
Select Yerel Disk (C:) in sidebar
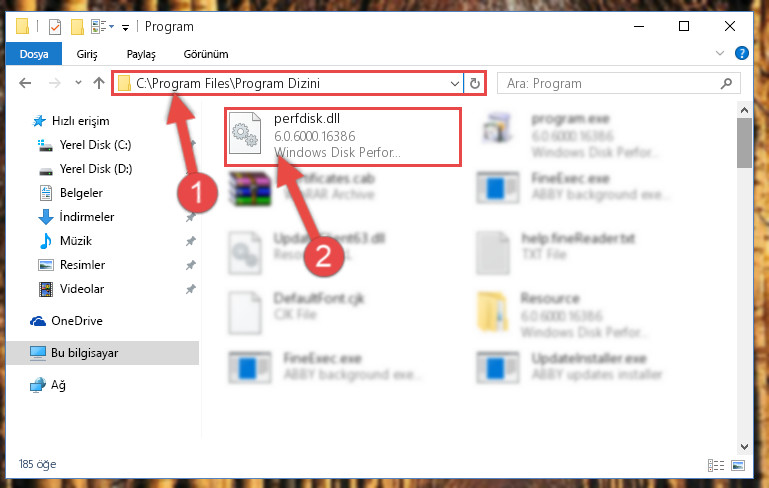[x=95, y=145]
